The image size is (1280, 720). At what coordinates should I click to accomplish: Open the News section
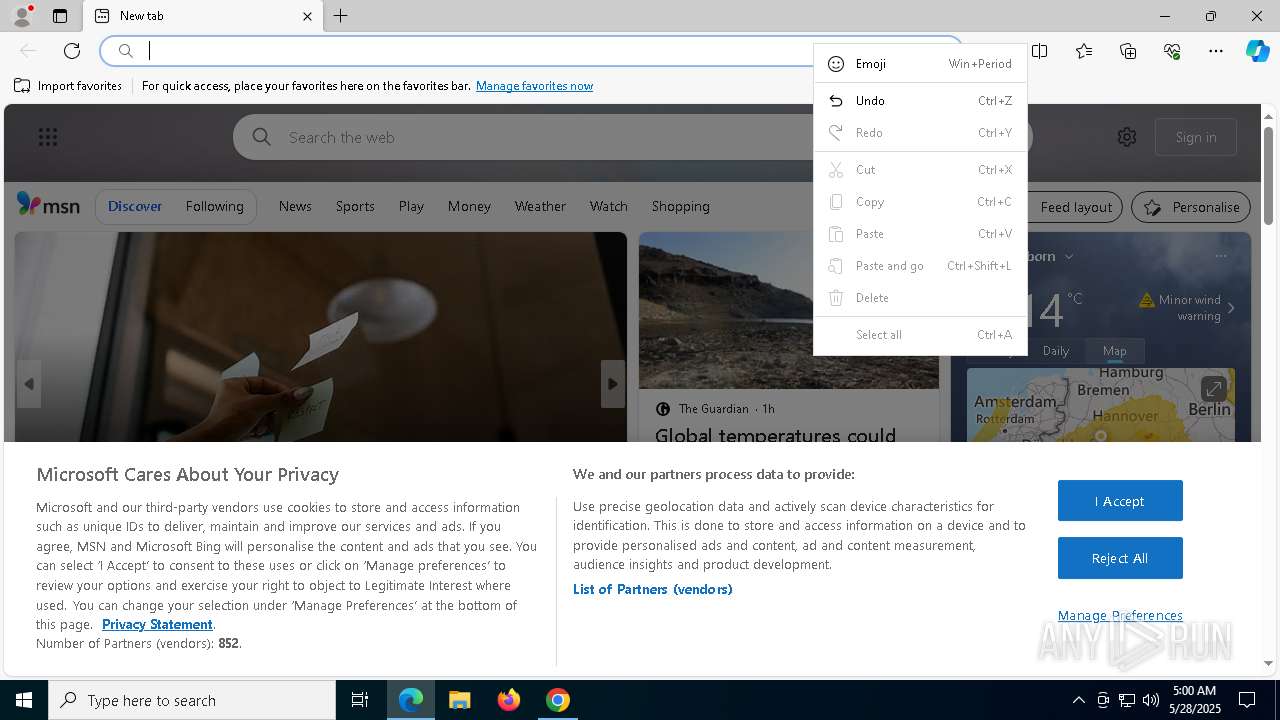pos(295,206)
